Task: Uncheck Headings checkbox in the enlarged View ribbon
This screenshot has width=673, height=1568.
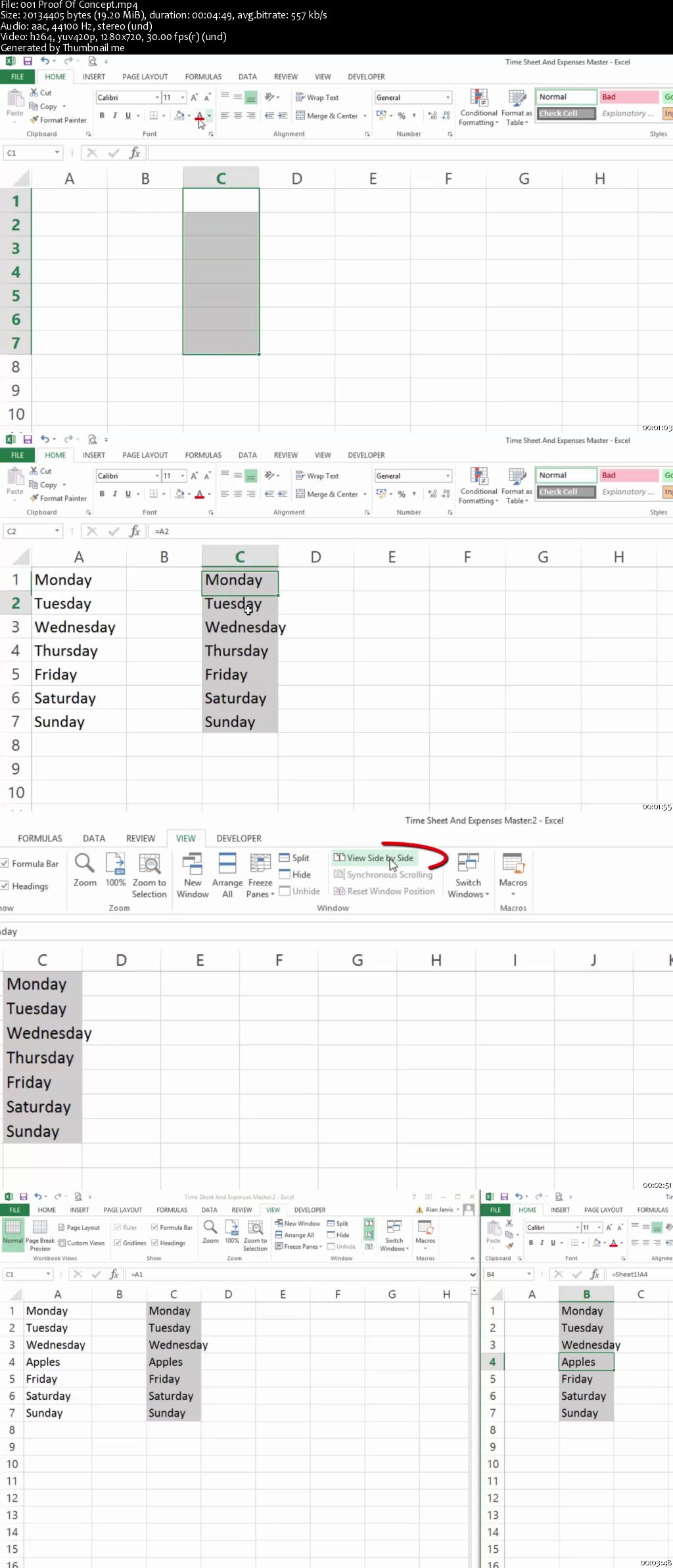Action: coord(5,885)
